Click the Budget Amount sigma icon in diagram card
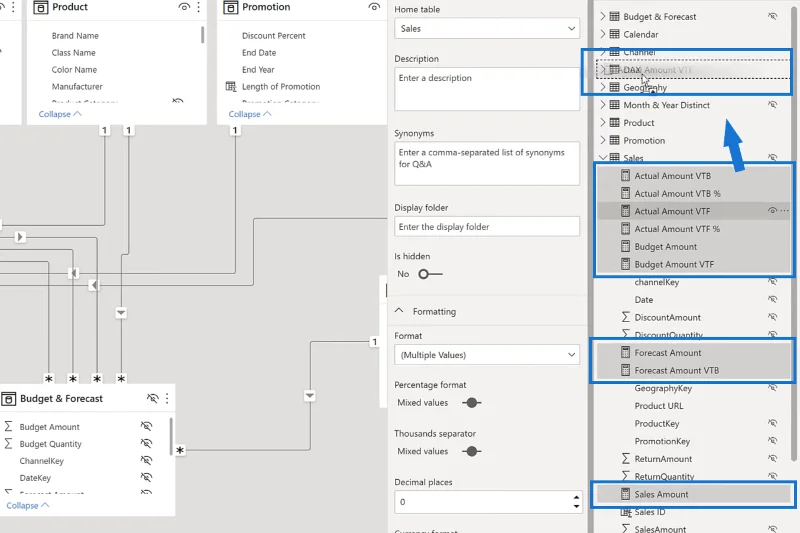Image resolution: width=800 pixels, height=533 pixels. click(8, 426)
